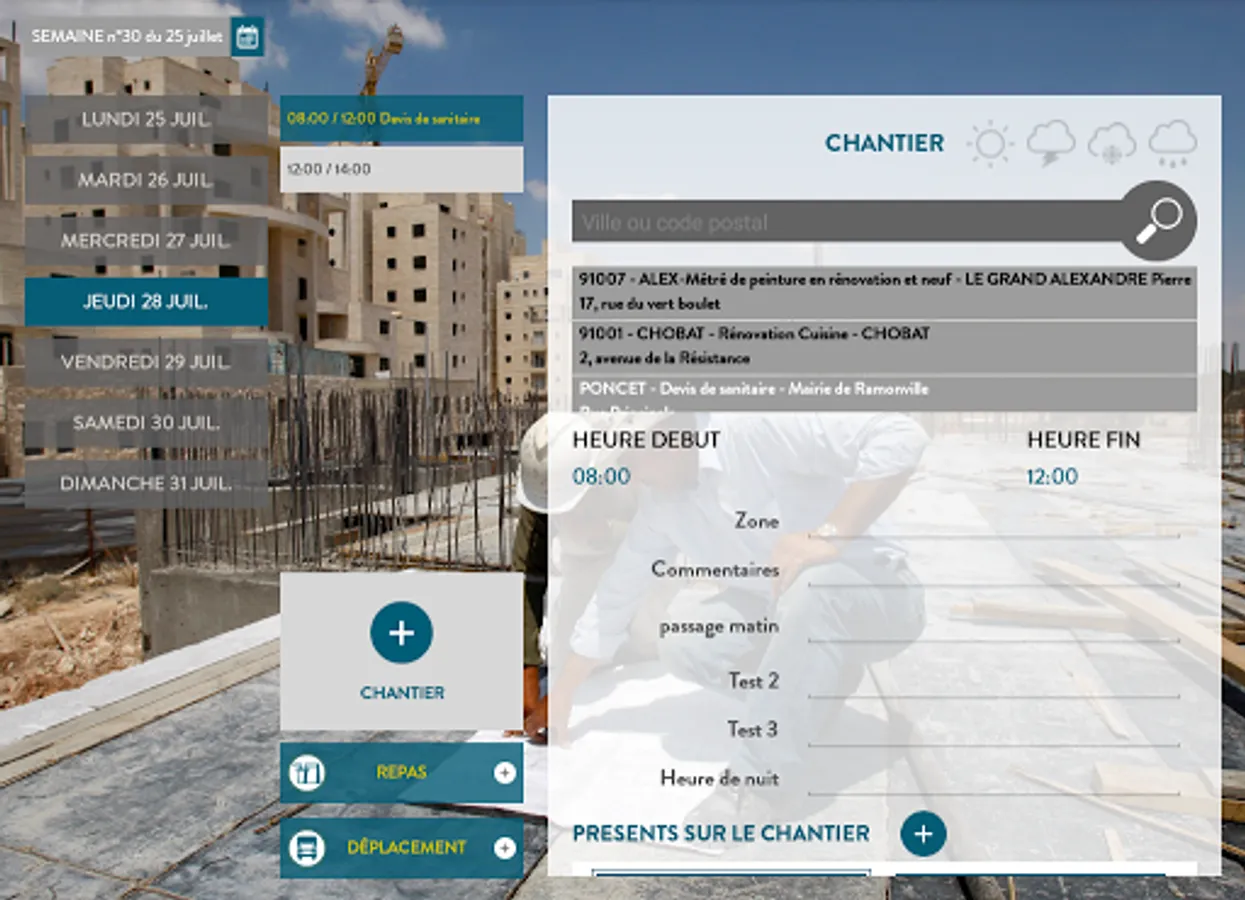Click the Heure de nuit input line

pos(993,781)
